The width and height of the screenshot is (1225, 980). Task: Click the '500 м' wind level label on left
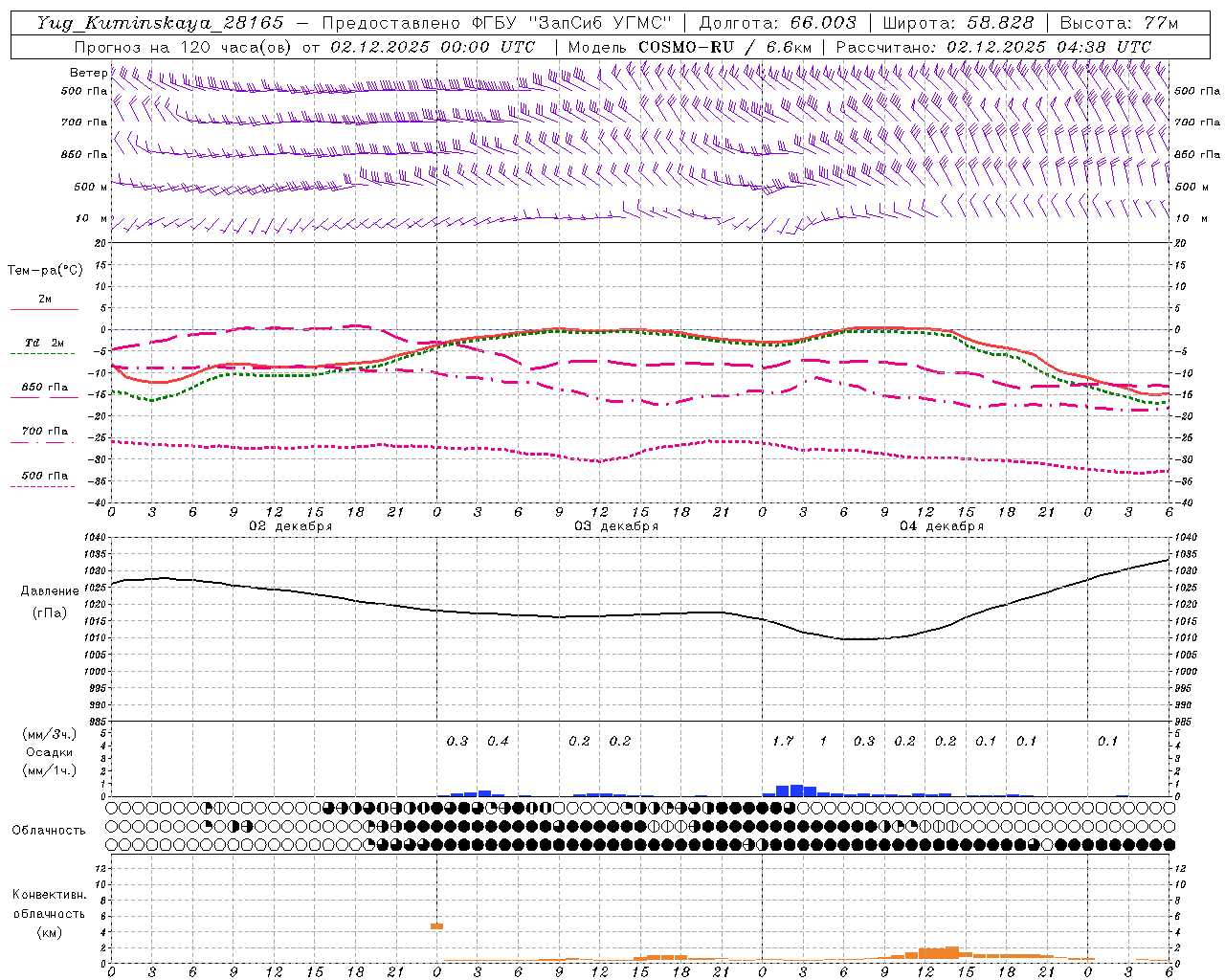point(90,187)
